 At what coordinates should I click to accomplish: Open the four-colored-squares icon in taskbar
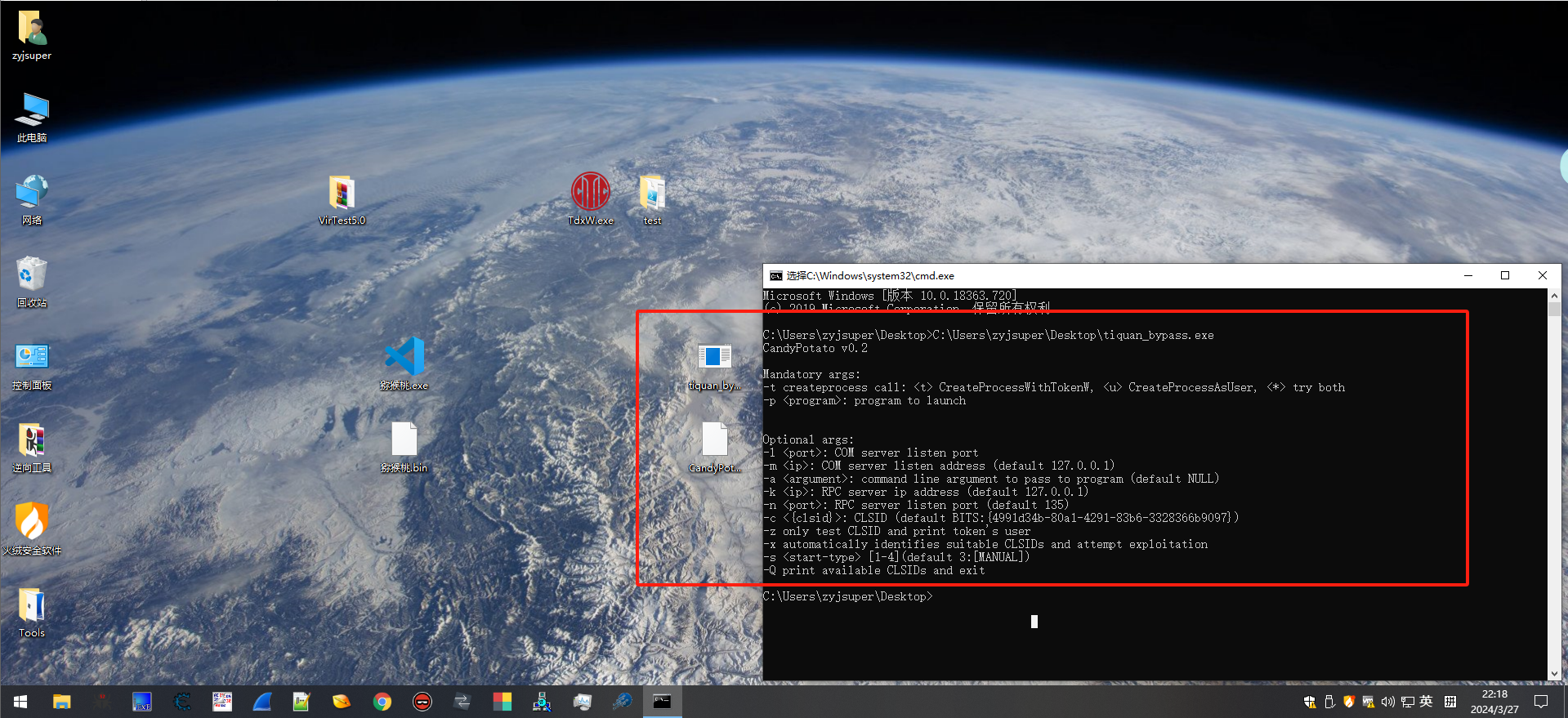502,702
